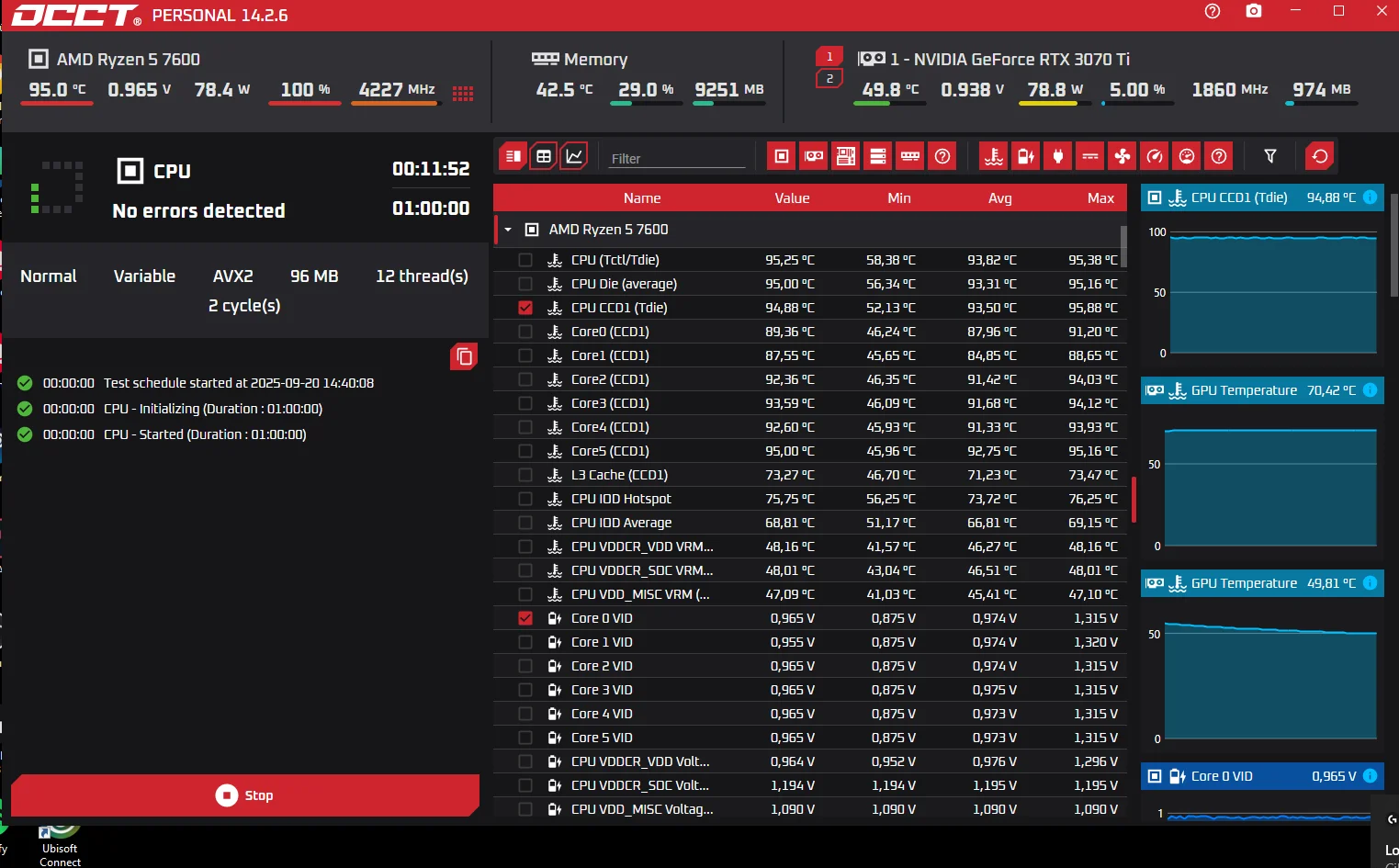
Task: Toggle the voltage sensor type filter
Action: point(1026,156)
